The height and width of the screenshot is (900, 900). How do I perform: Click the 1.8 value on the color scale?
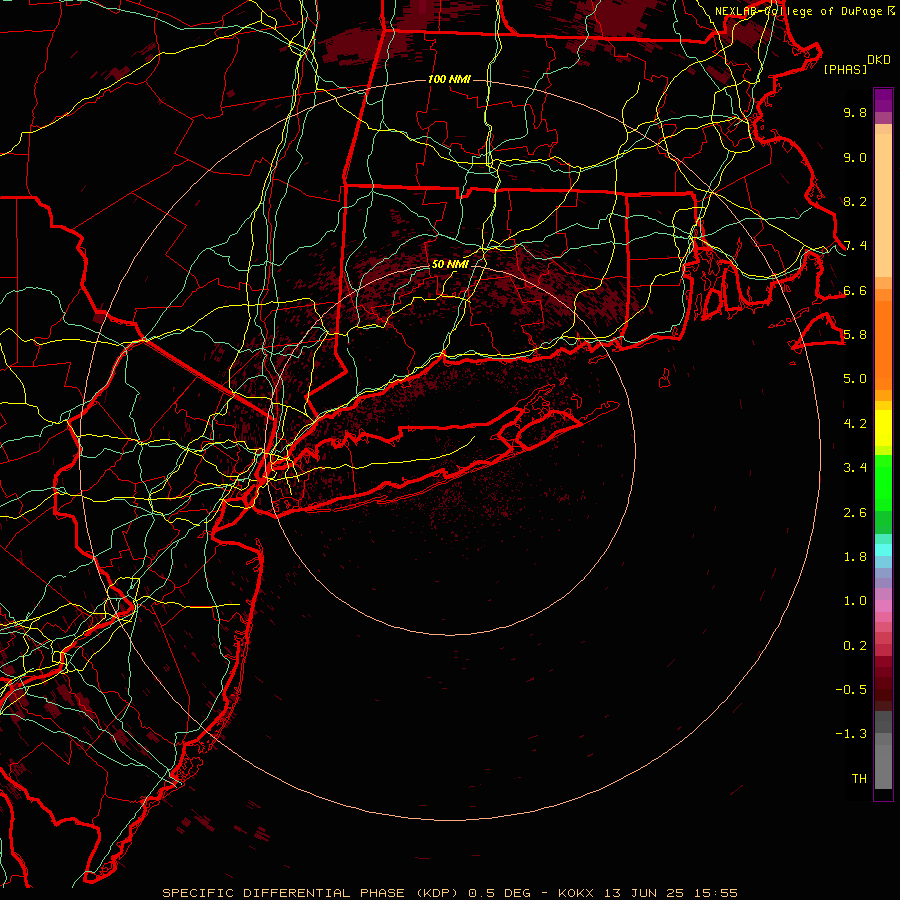(x=855, y=557)
